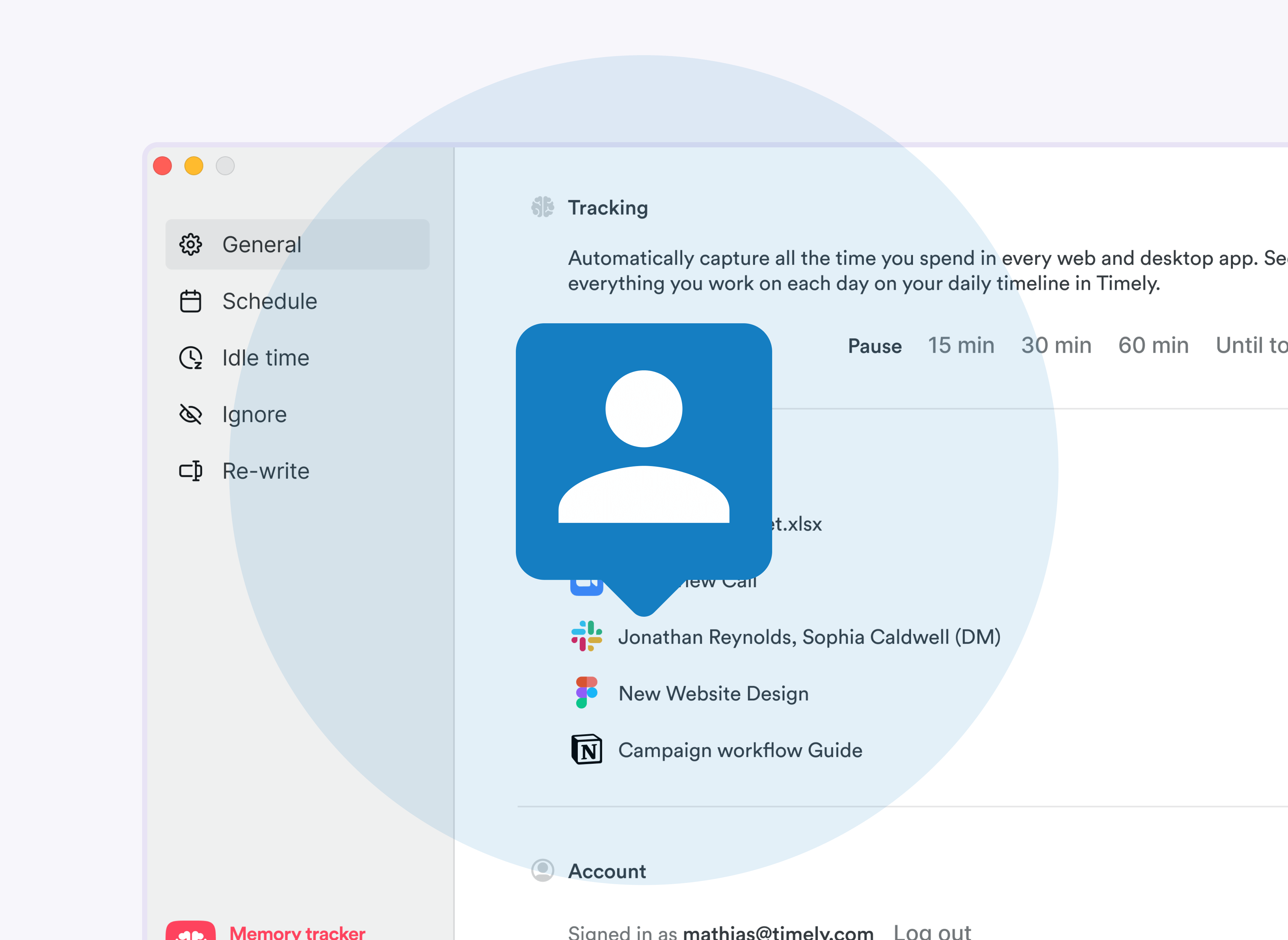Switch to the Idle time section
This screenshot has width=1288, height=940.
(266, 358)
